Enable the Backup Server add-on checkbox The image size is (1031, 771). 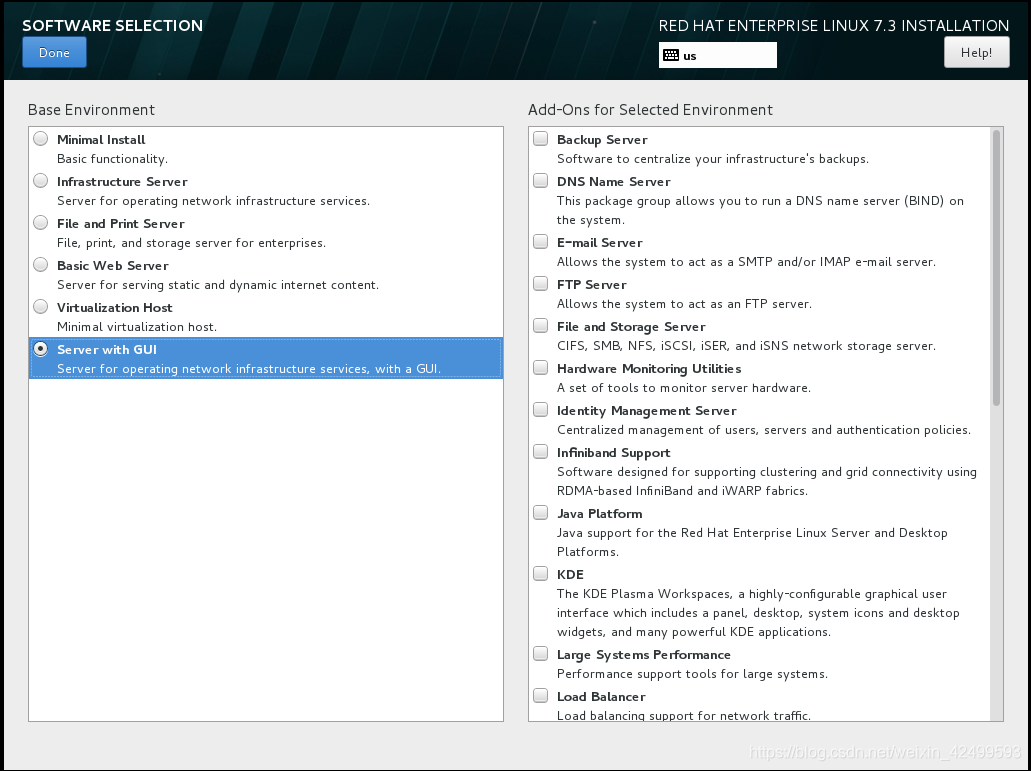click(x=540, y=139)
